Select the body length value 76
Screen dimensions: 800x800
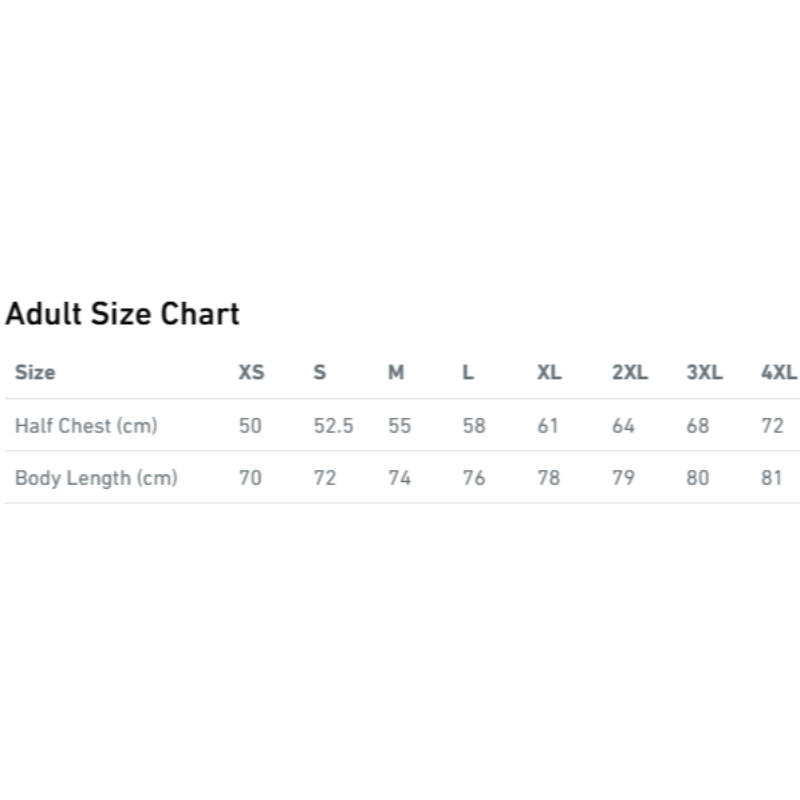coord(474,478)
